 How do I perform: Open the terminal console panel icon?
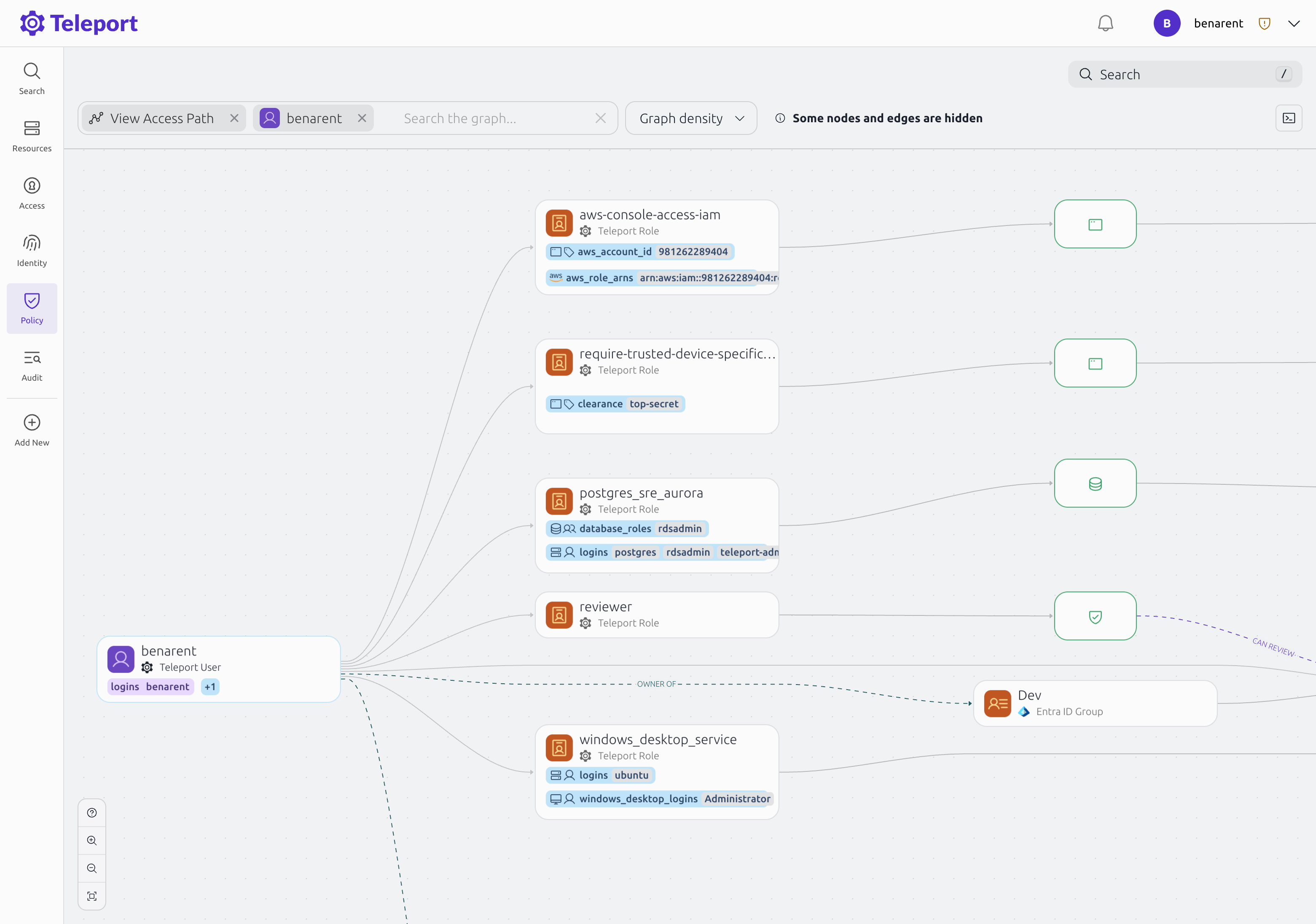[x=1289, y=118]
